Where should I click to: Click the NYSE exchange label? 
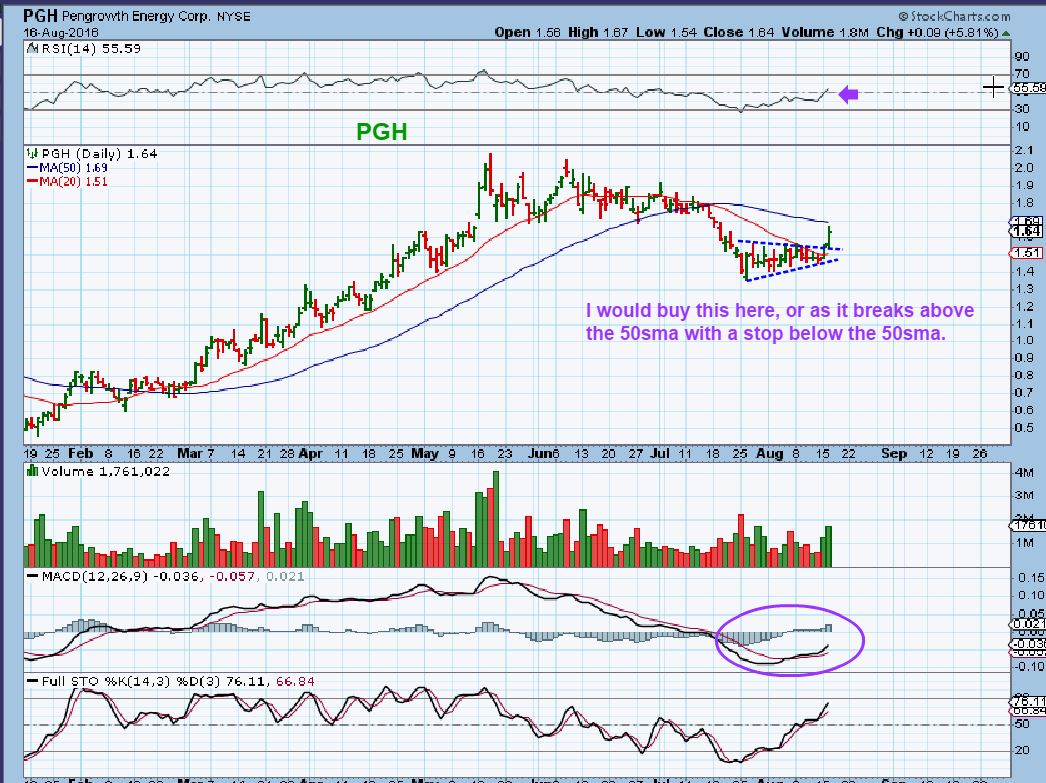point(233,17)
